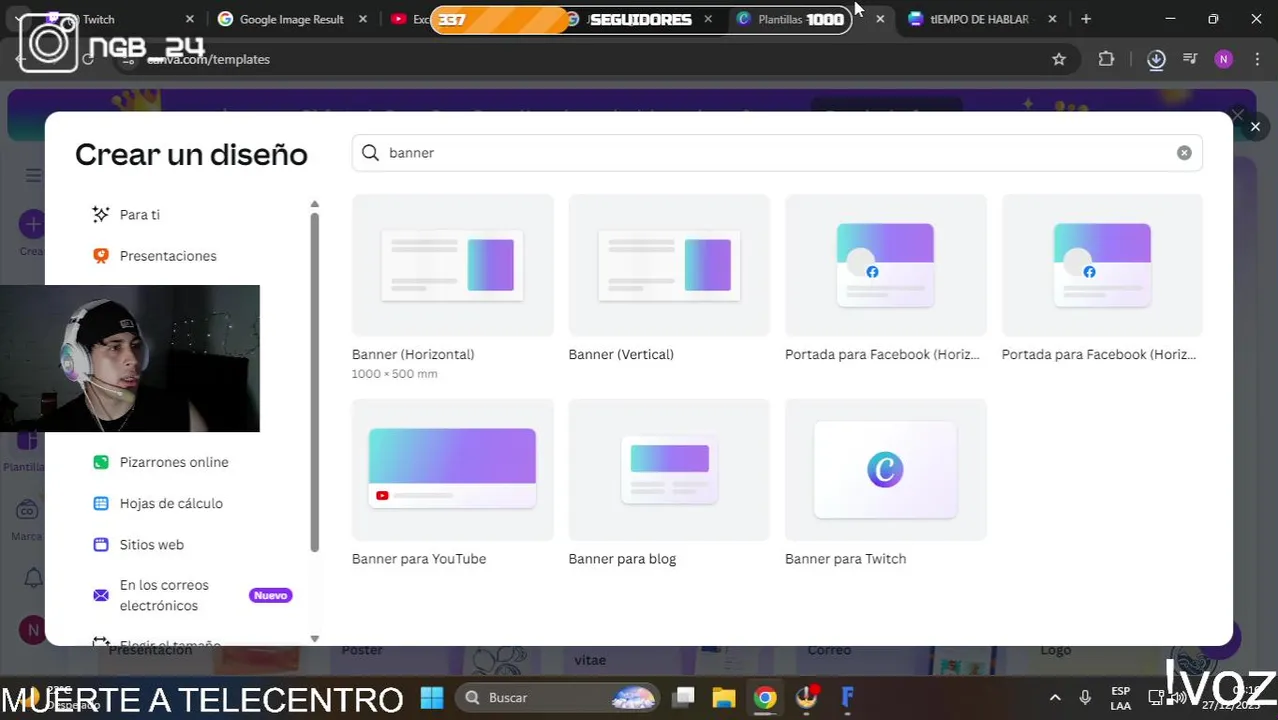Select the Banner para Twitch thumbnail
The height and width of the screenshot is (720, 1278).
pyautogui.click(x=885, y=470)
